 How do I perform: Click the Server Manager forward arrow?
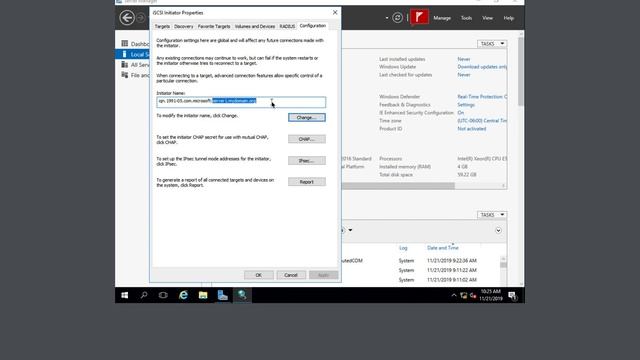pos(141,18)
